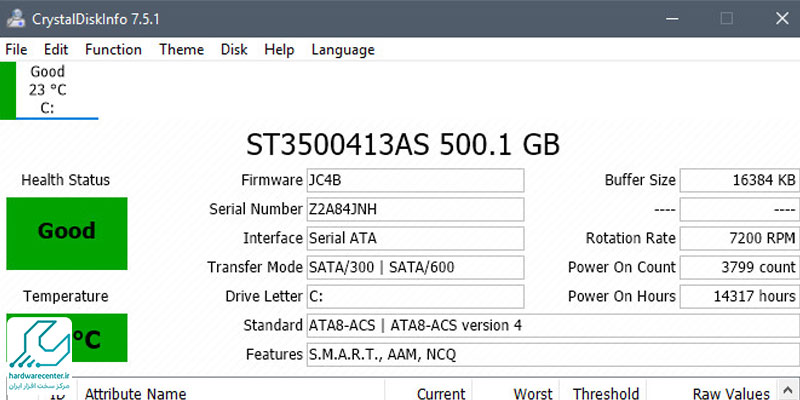
Task: Click the Health Status label
Action: click(x=66, y=180)
